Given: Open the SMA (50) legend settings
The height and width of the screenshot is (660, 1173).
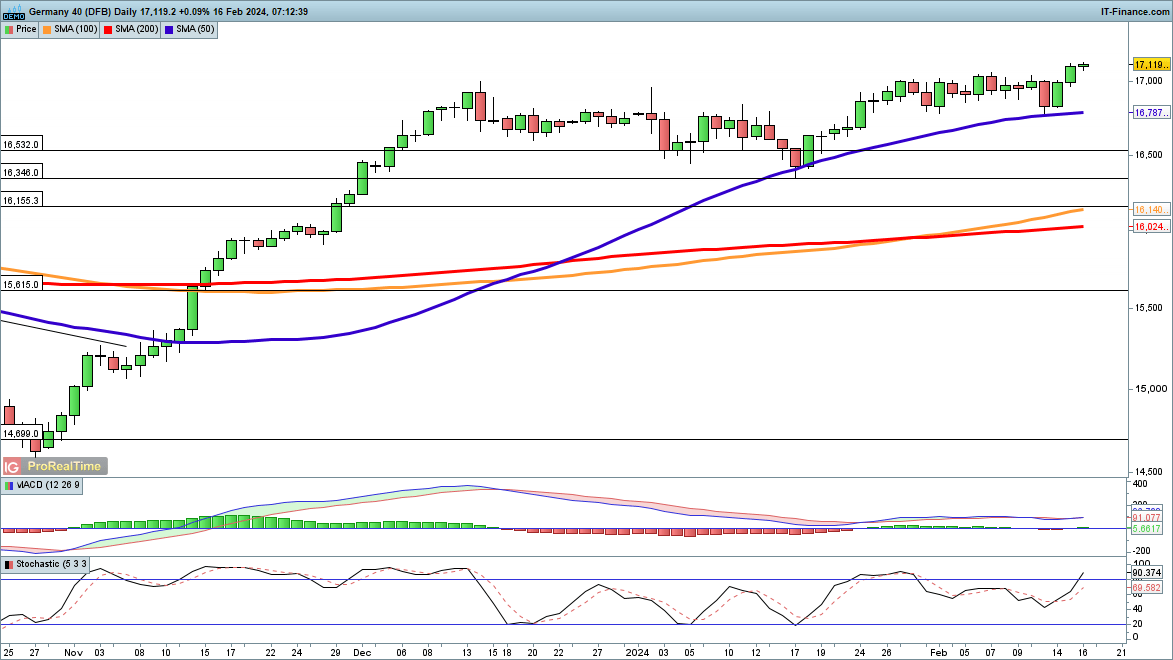Looking at the screenshot, I should [x=190, y=29].
